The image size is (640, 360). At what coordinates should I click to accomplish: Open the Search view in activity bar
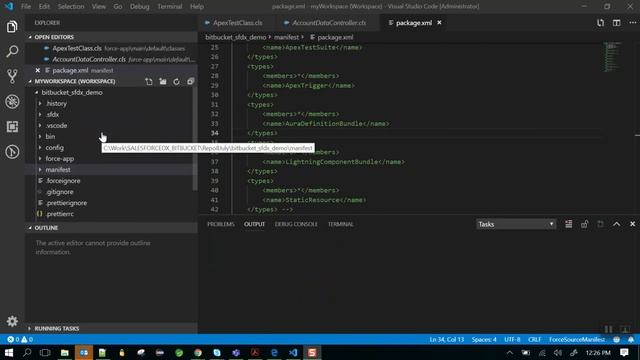12,51
